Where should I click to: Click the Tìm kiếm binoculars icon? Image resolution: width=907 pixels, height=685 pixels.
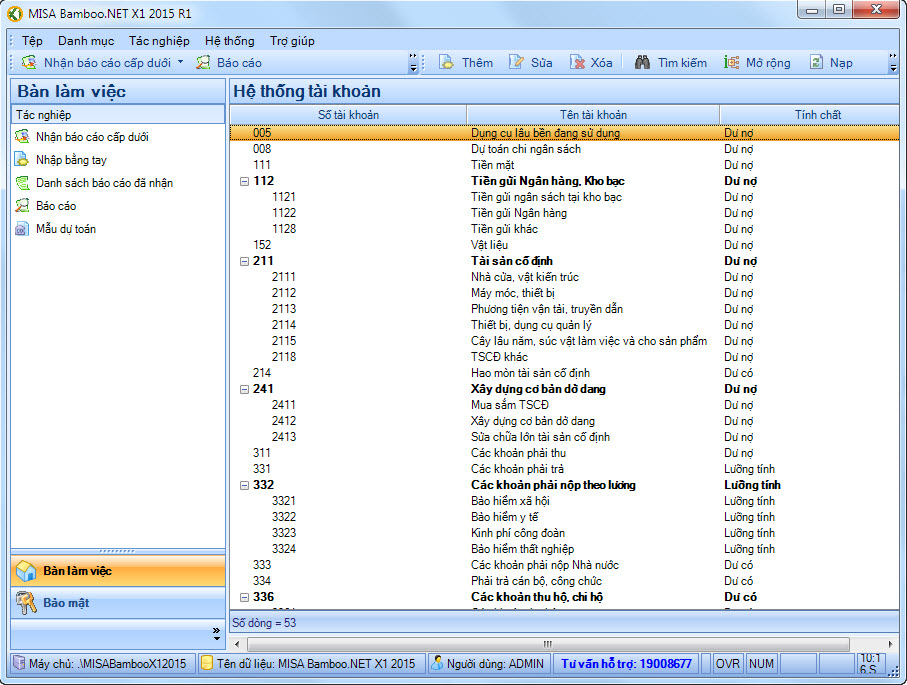[642, 62]
